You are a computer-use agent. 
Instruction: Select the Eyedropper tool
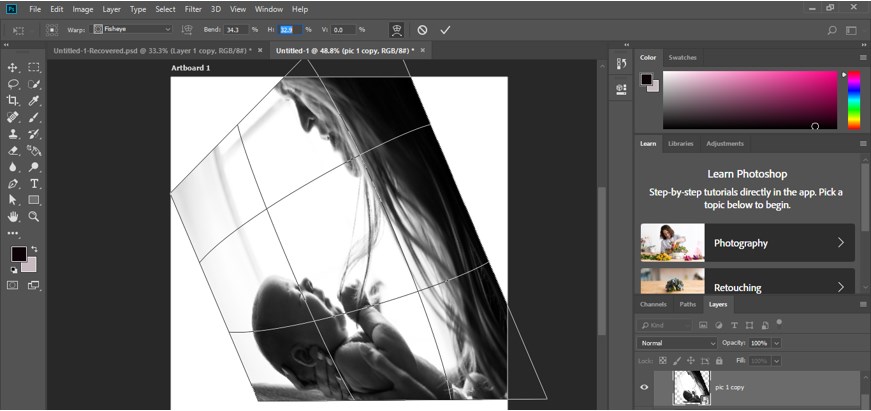34,101
